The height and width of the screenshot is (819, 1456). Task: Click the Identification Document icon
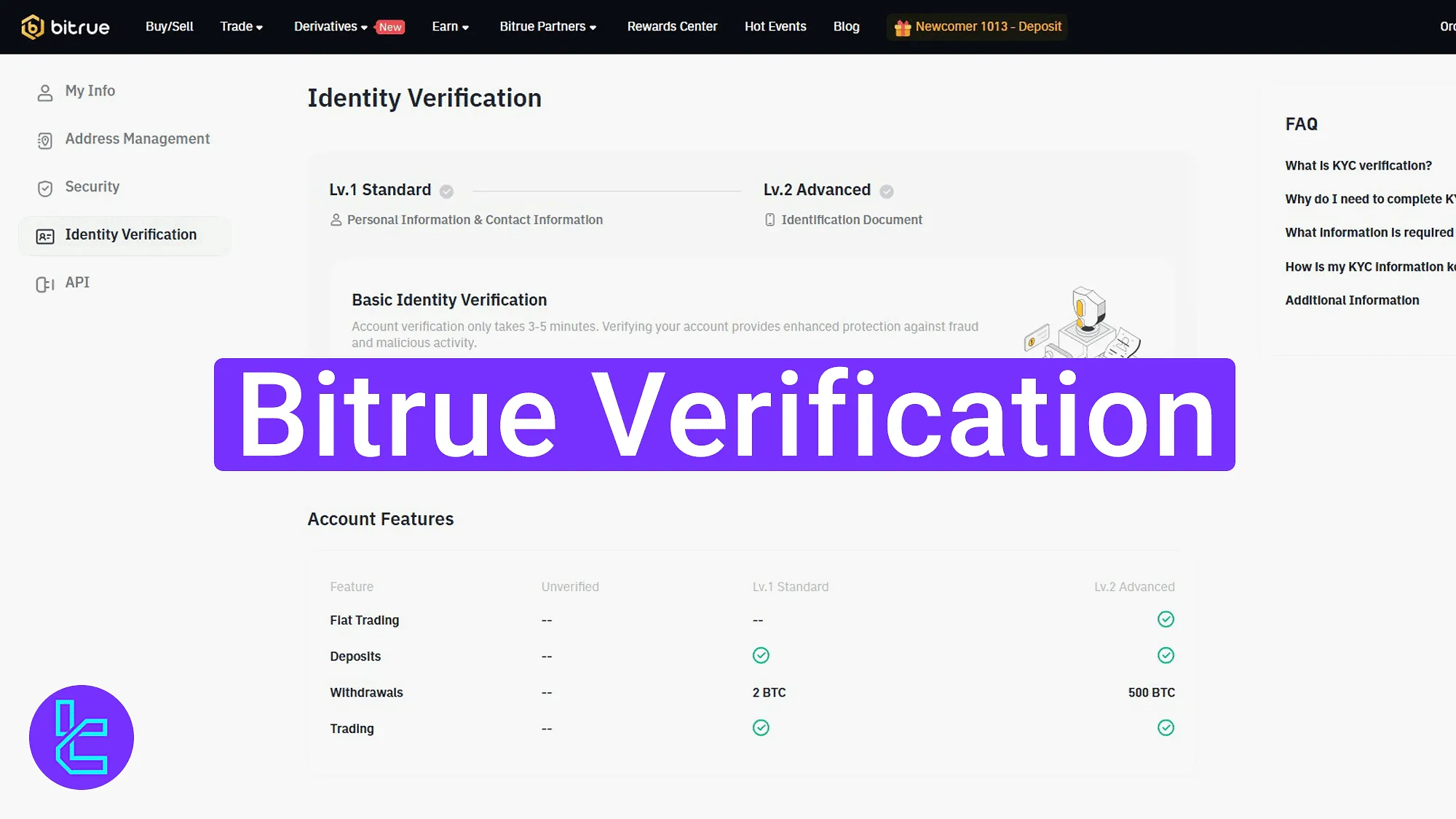click(769, 220)
